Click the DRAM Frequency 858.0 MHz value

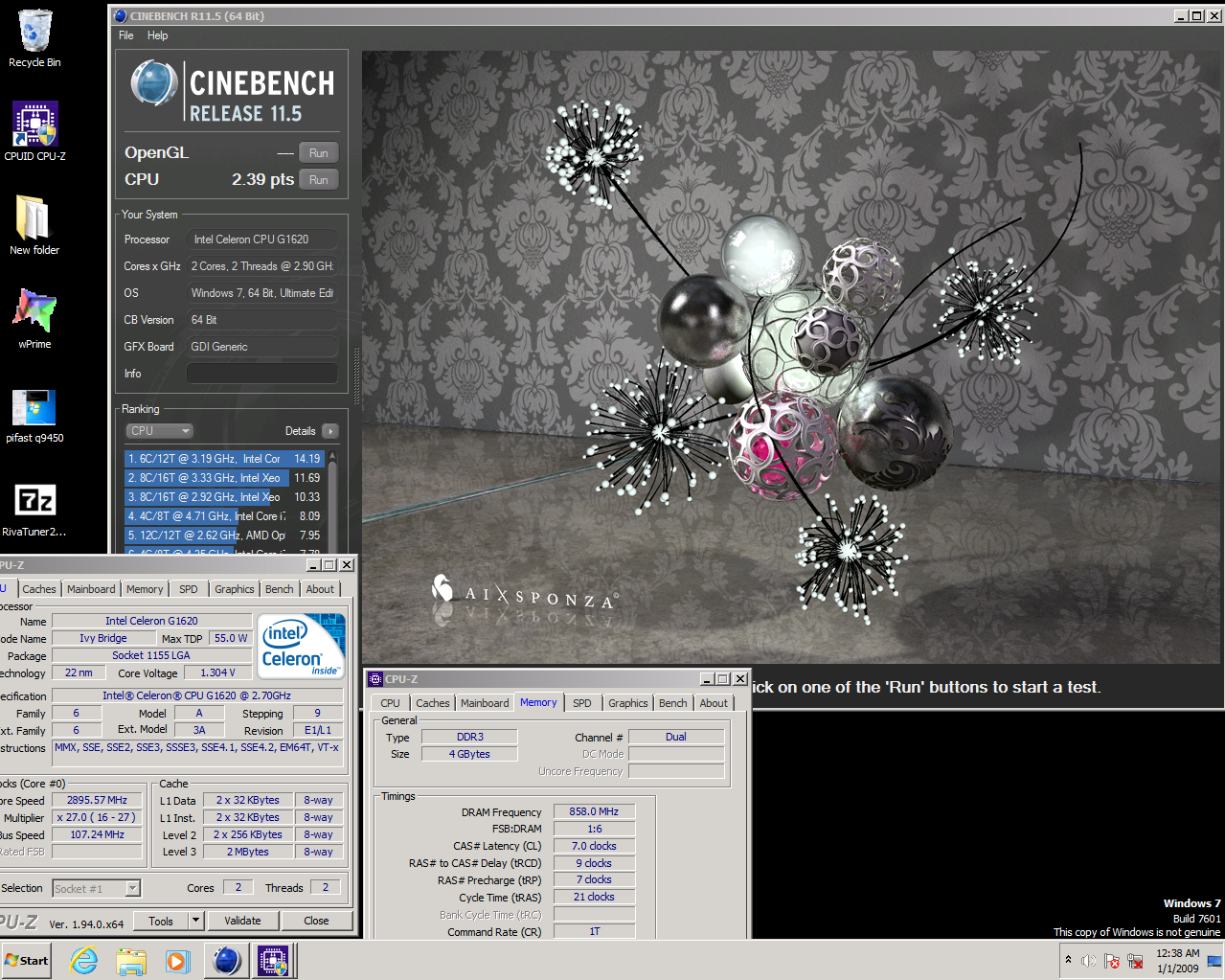pyautogui.click(x=594, y=811)
